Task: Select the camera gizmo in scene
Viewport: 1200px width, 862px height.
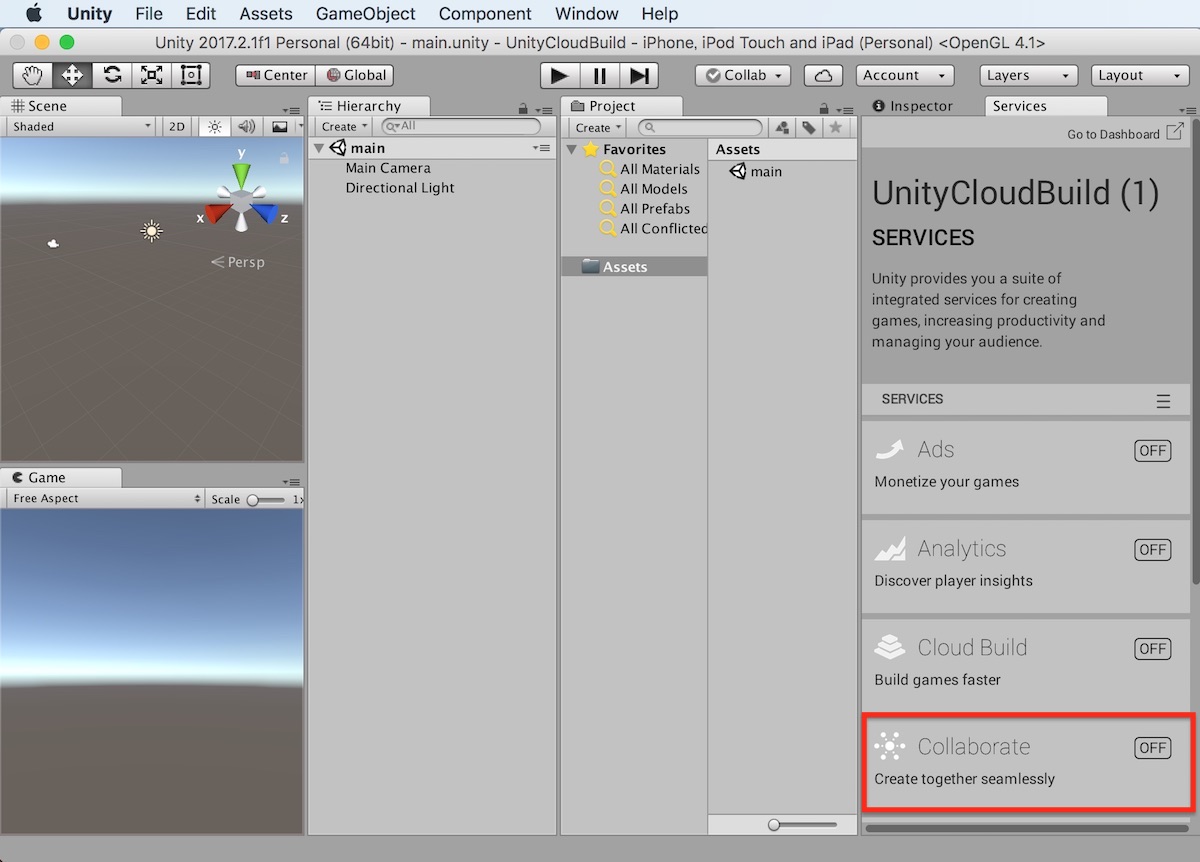Action: [53, 243]
